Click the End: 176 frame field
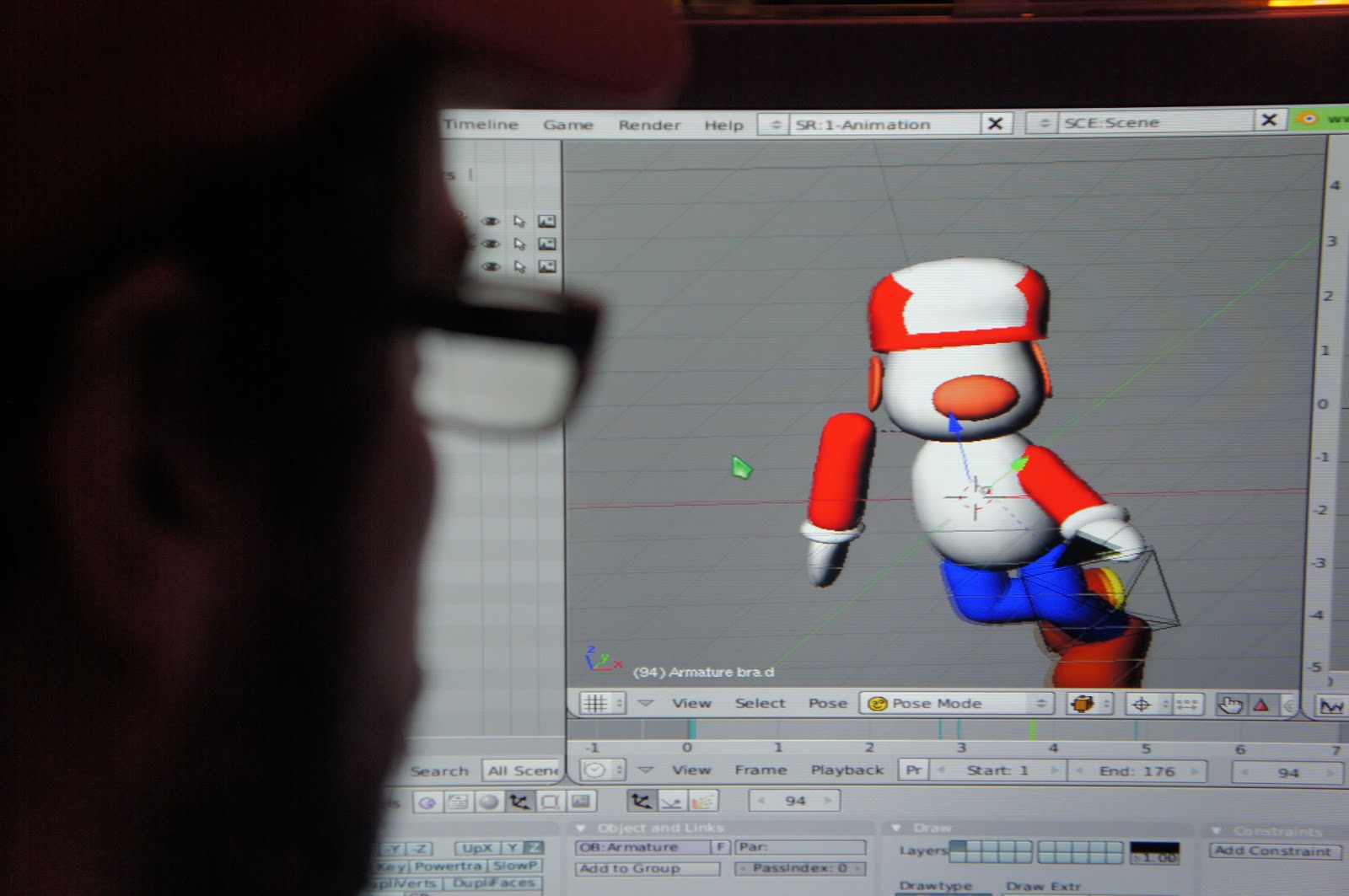The width and height of the screenshot is (1349, 896). tap(1137, 771)
